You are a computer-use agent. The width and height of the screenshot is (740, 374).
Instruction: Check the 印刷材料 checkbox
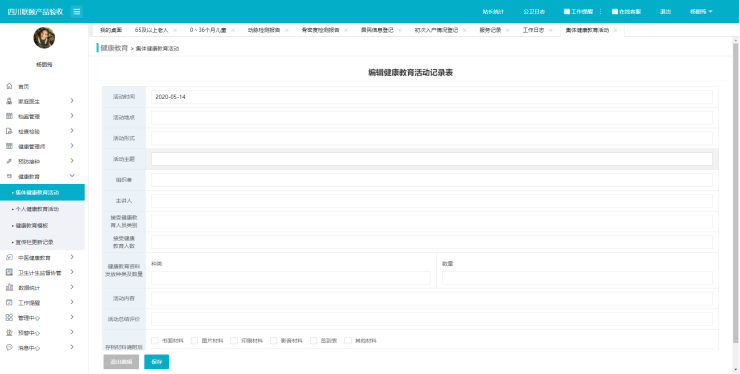[x=234, y=340]
